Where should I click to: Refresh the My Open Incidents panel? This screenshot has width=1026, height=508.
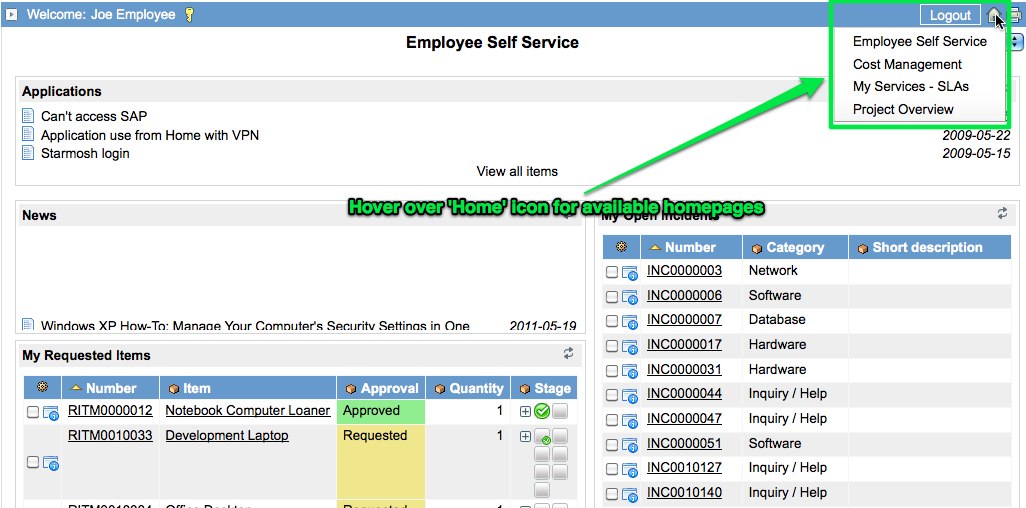pyautogui.click(x=1002, y=213)
